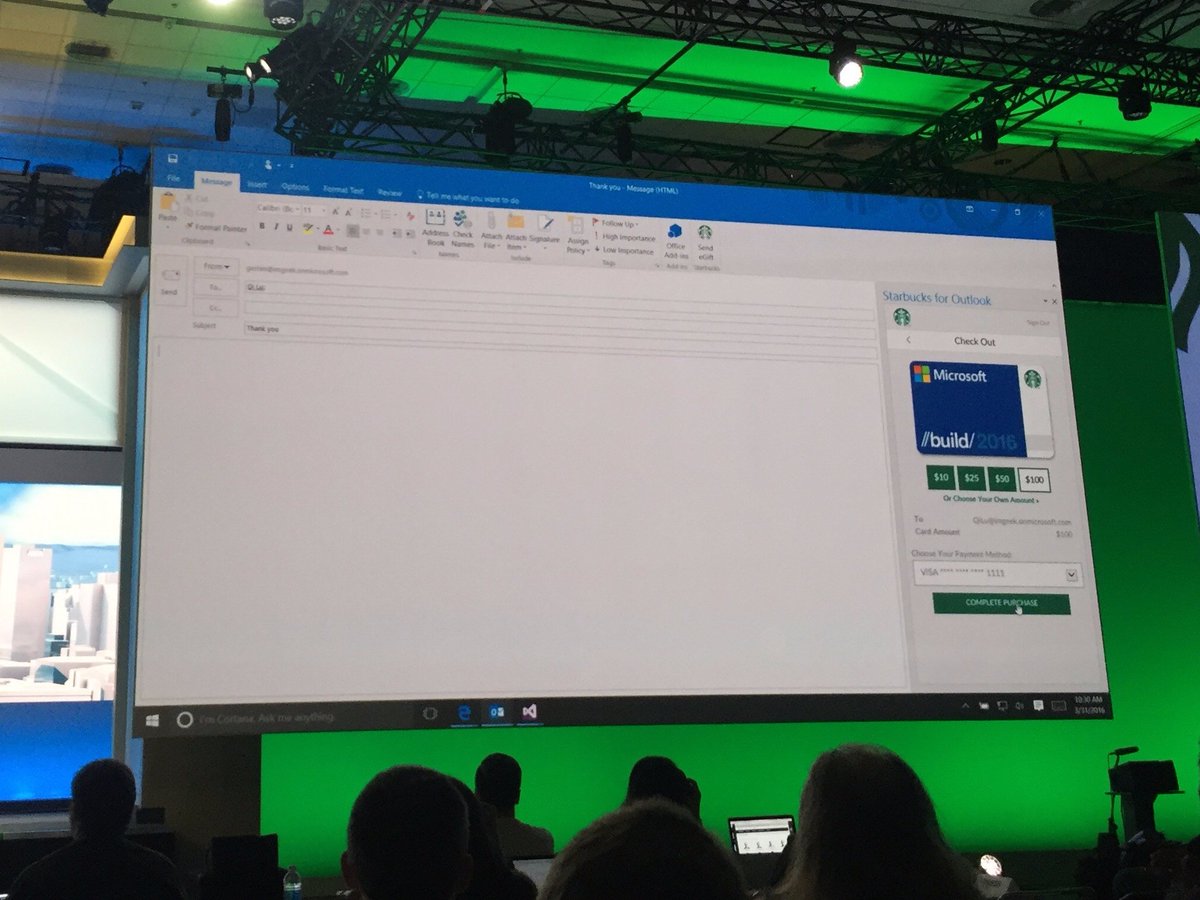Select the $25 gift card amount

(972, 478)
